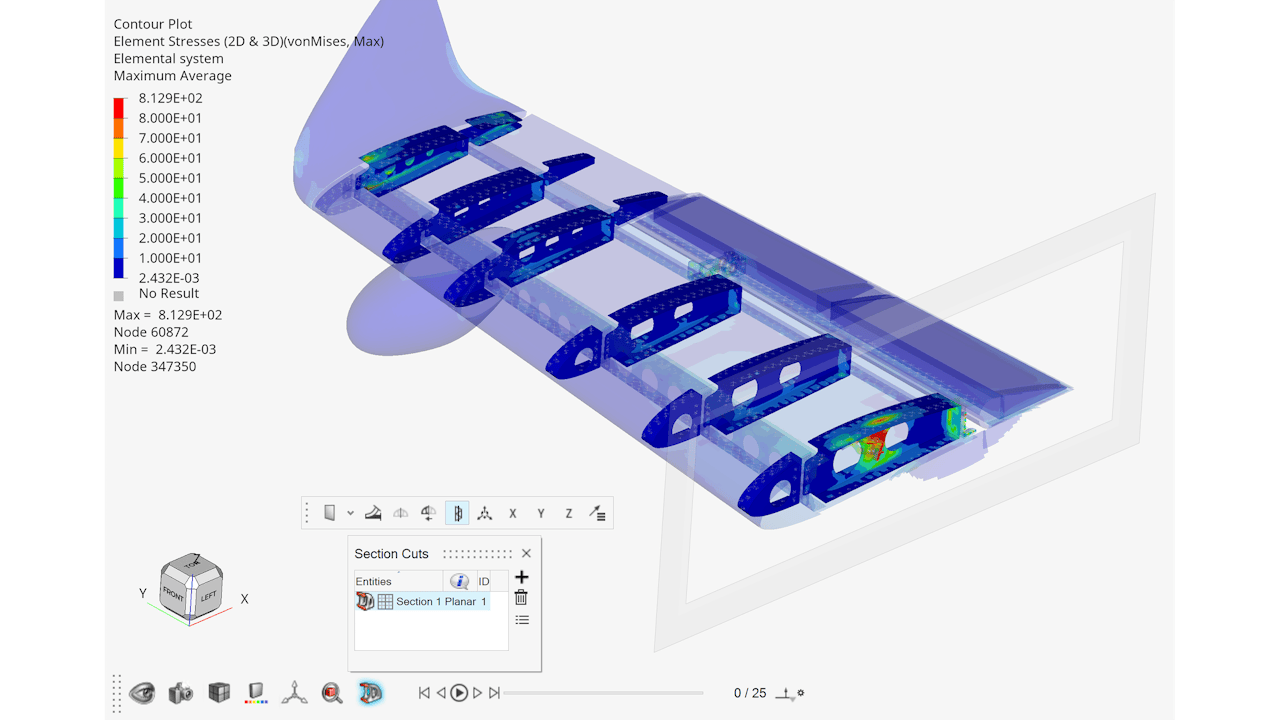
Task: Play the animation
Action: click(x=459, y=693)
